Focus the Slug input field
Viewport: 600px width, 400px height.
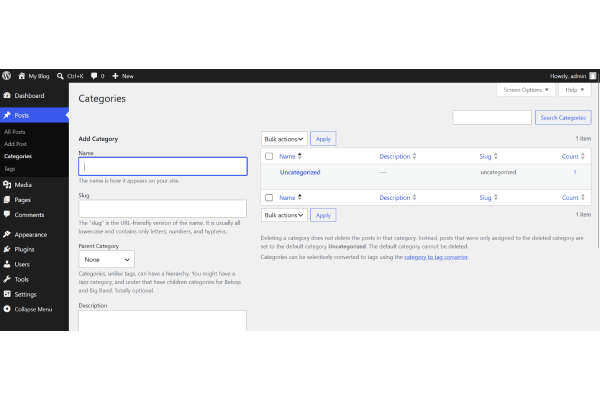coord(163,209)
